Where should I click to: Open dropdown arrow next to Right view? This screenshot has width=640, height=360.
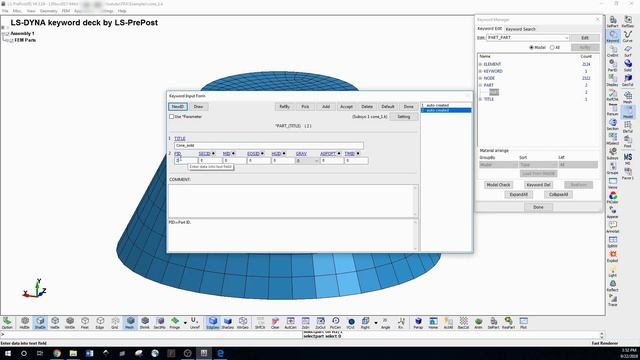coord(376,323)
